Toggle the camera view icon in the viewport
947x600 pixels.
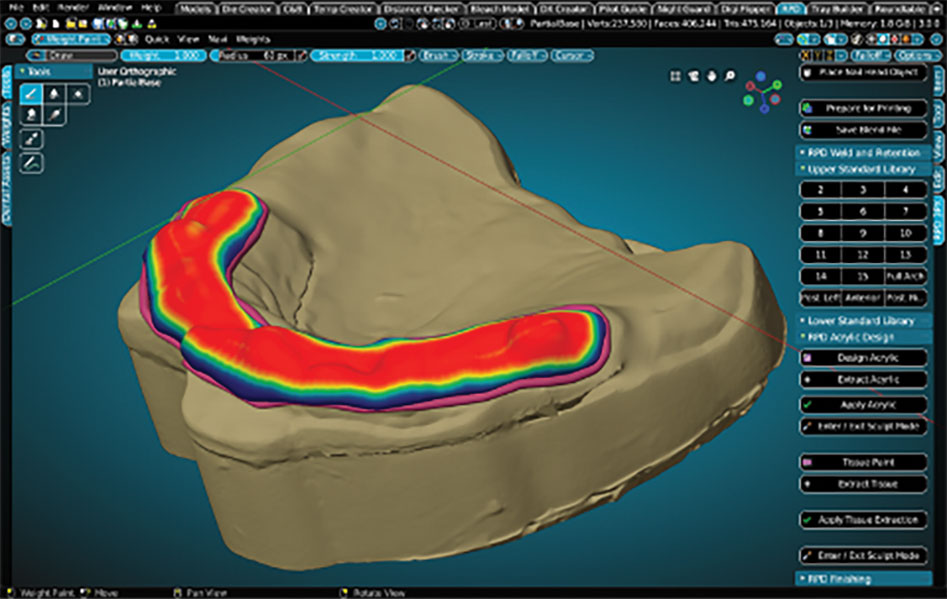coord(694,75)
